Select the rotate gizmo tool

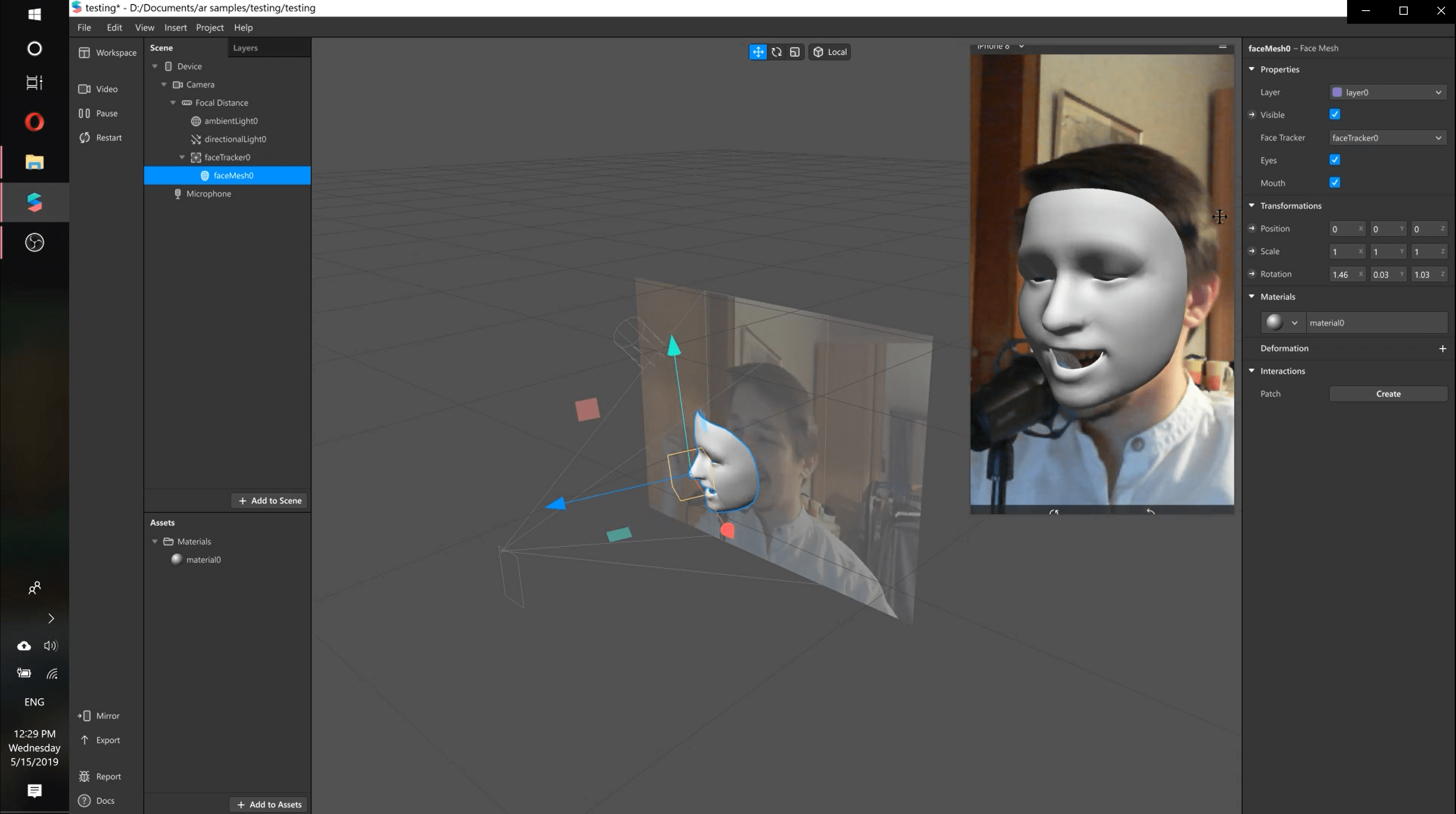777,52
